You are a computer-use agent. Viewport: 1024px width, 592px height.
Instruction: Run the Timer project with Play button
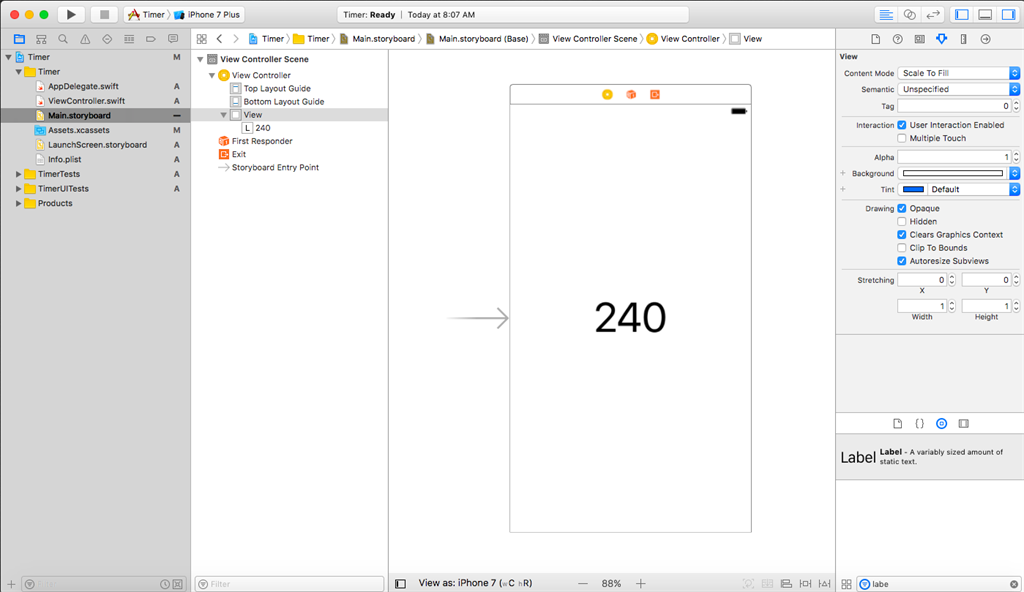(71, 14)
